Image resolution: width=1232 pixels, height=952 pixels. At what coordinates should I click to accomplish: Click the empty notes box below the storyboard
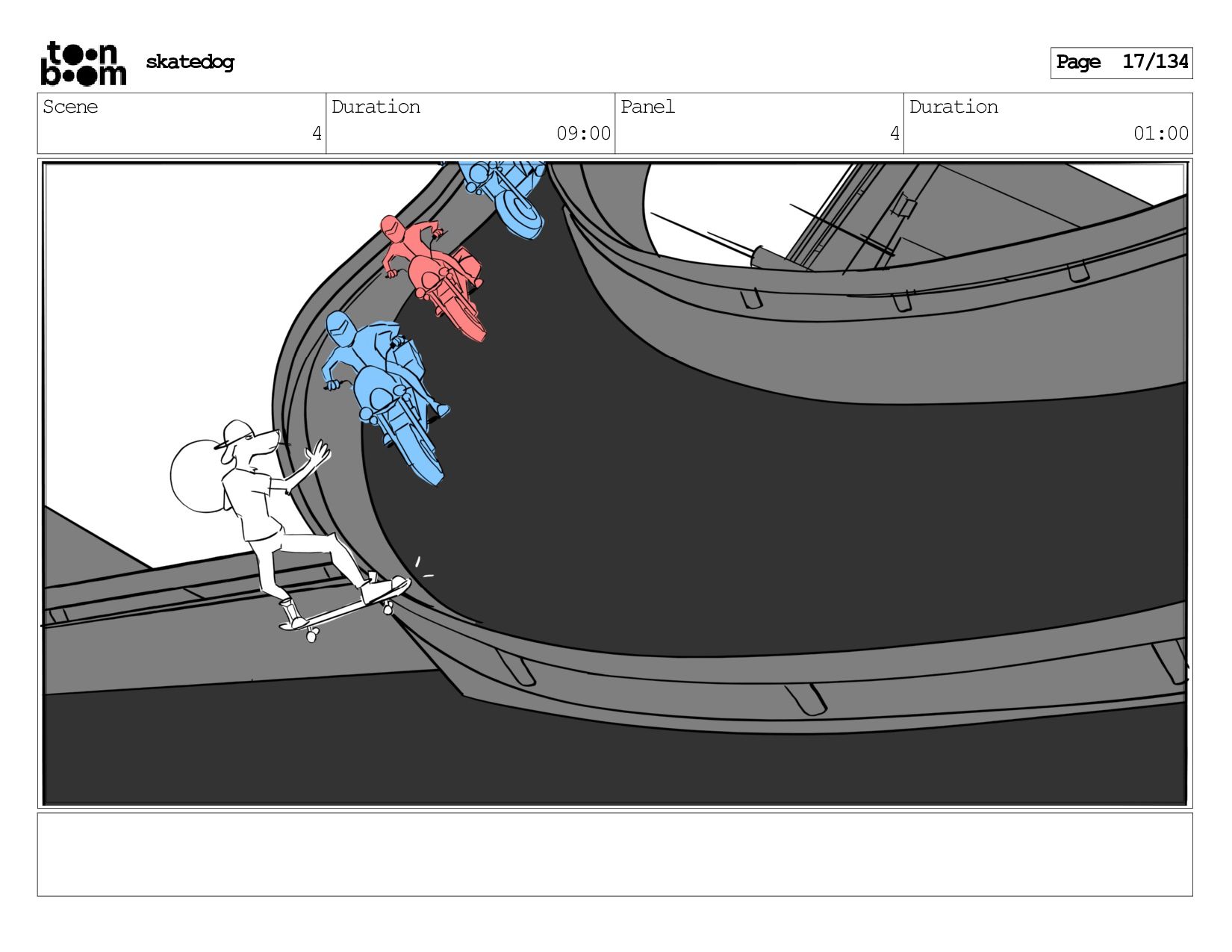tap(615, 854)
